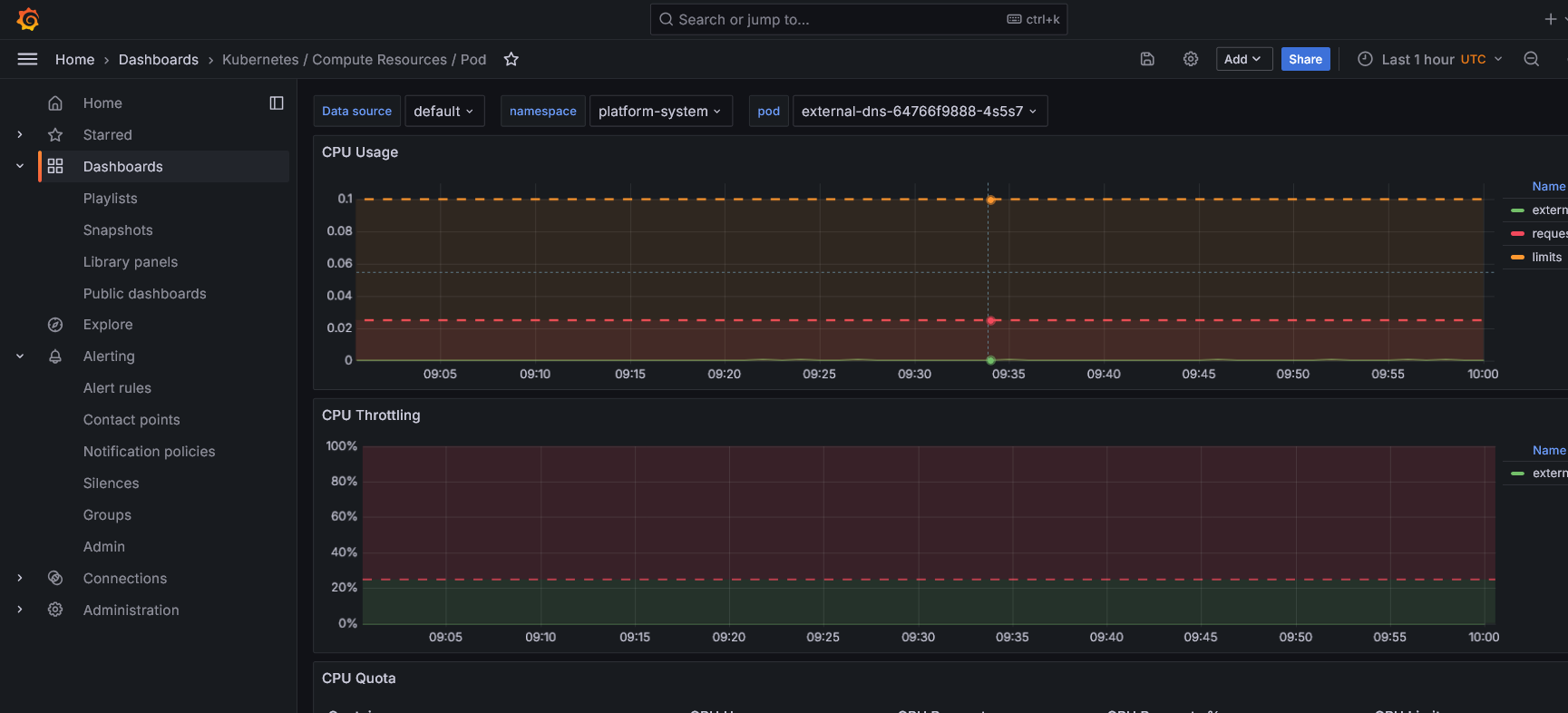Expand the Connections section chevron
The height and width of the screenshot is (713, 1568).
point(20,579)
